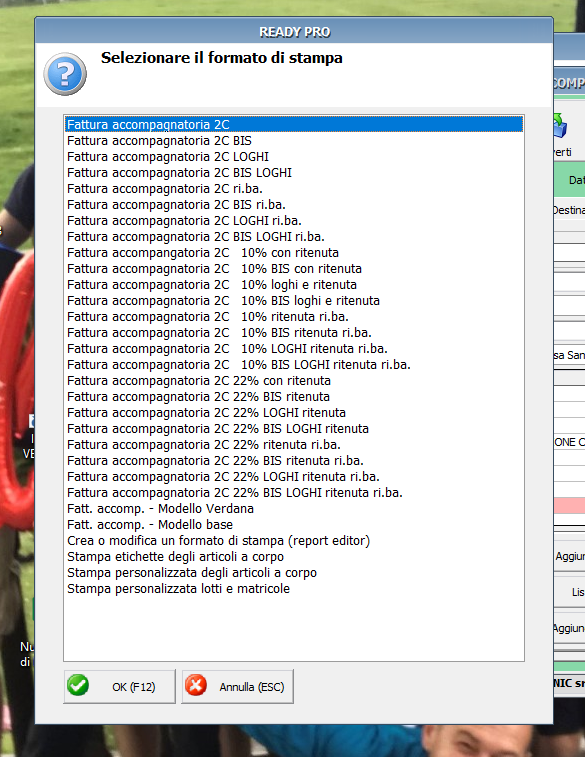Pick 2C 22% BIS LOGHI ritenuta ri.ba.

tap(294, 492)
